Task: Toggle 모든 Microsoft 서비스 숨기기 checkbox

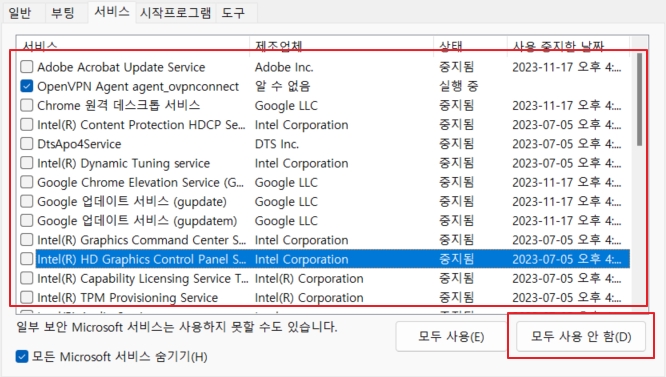Action: tap(22, 357)
